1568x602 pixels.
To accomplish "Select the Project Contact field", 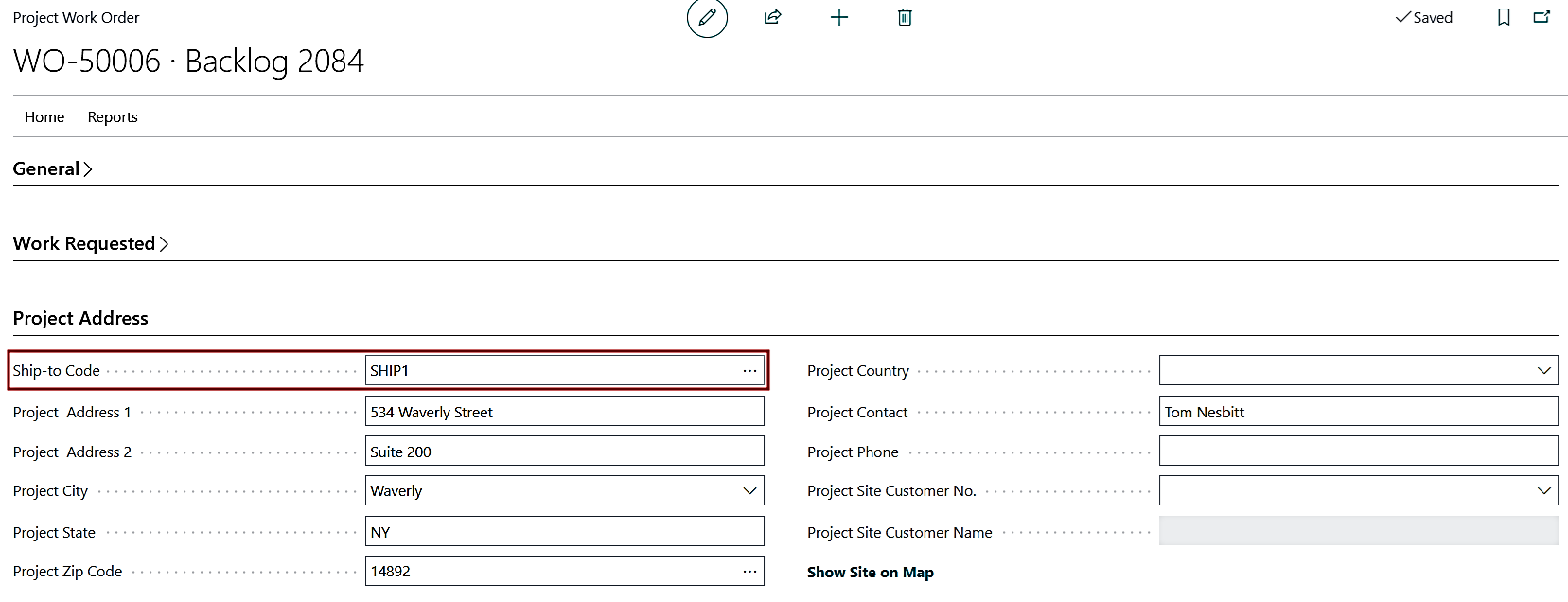I will (1357, 413).
